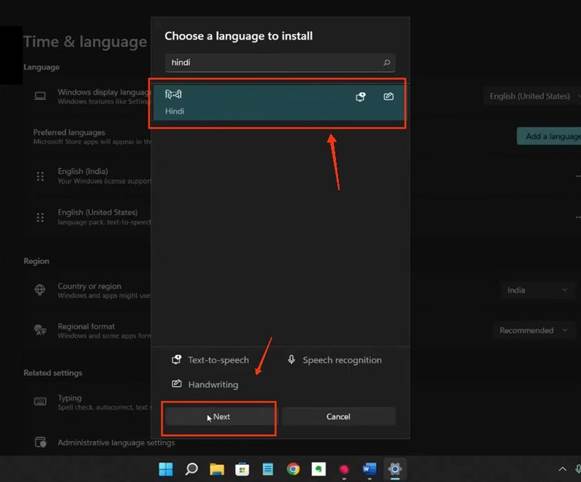The width and height of the screenshot is (581, 482).
Task: Open the pink round taskbar app
Action: click(344, 469)
